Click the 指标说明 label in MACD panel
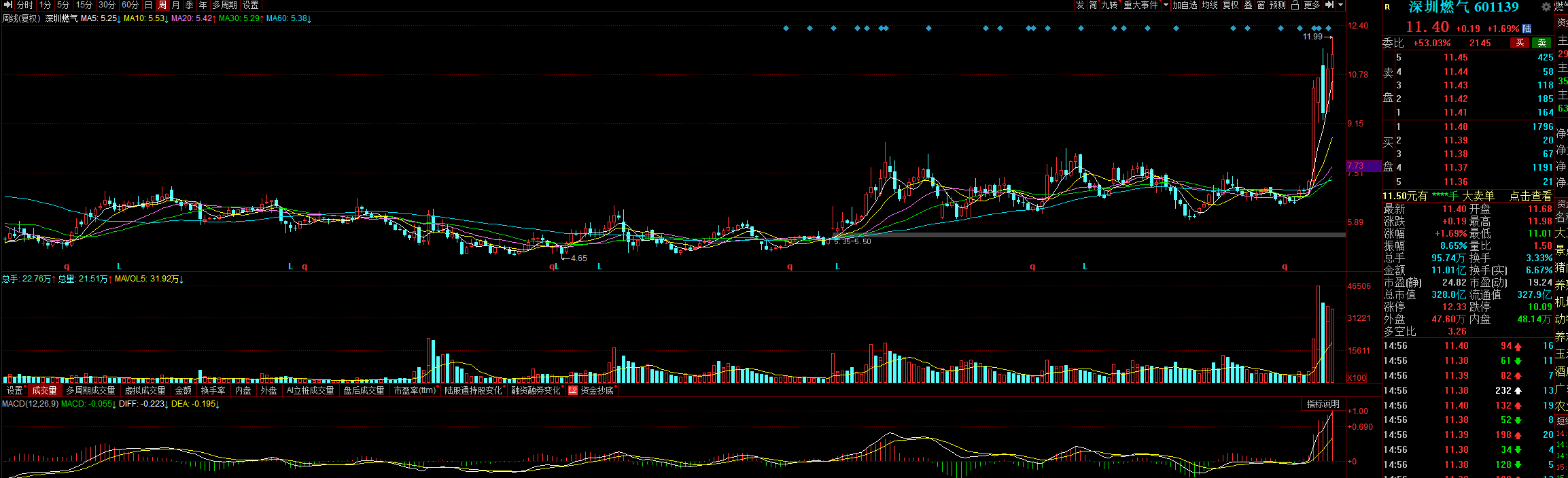Image resolution: width=1568 pixels, height=478 pixels. [x=1323, y=404]
